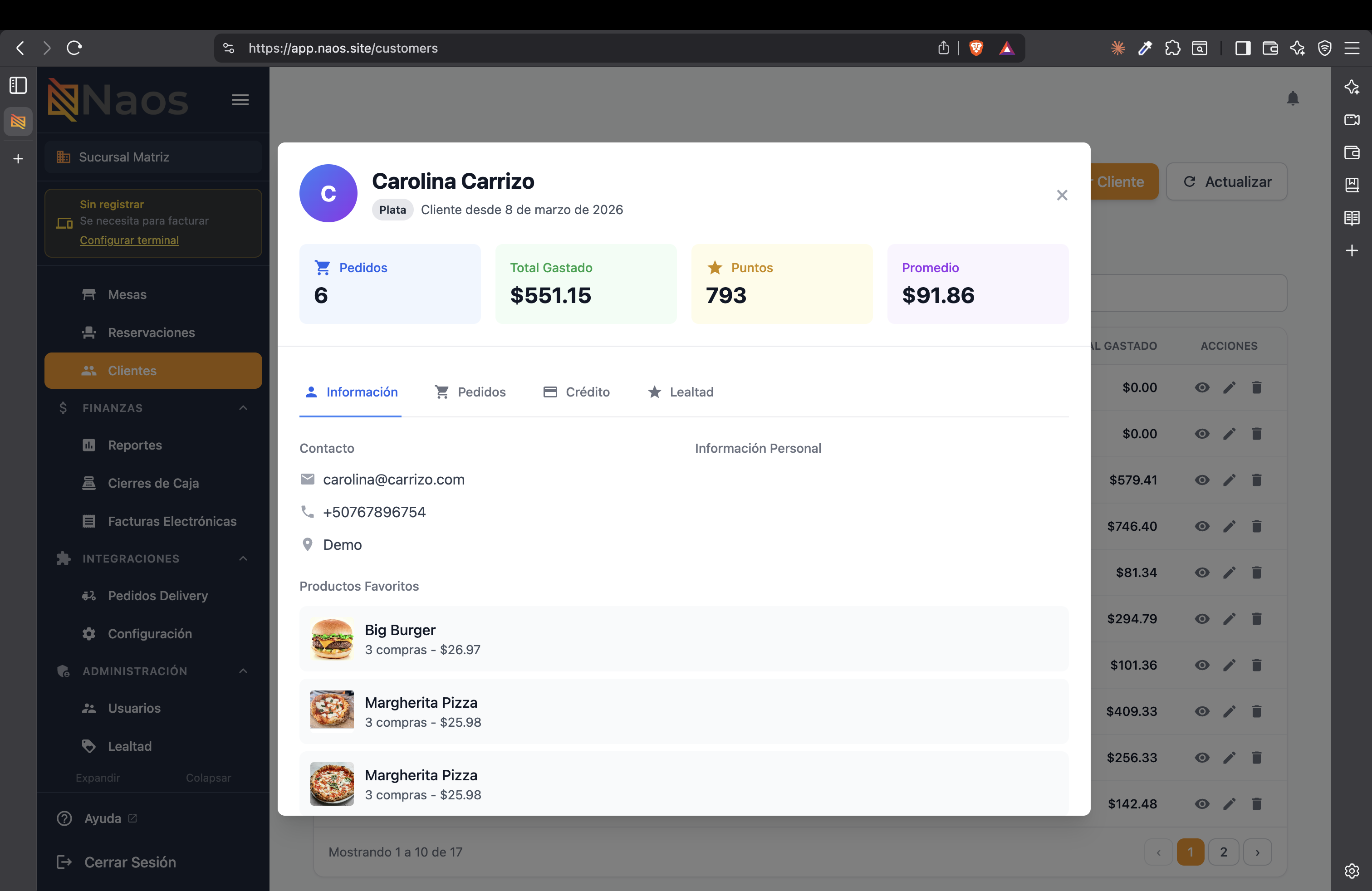Click the Naos logo
The image size is (1372, 891).
click(118, 100)
